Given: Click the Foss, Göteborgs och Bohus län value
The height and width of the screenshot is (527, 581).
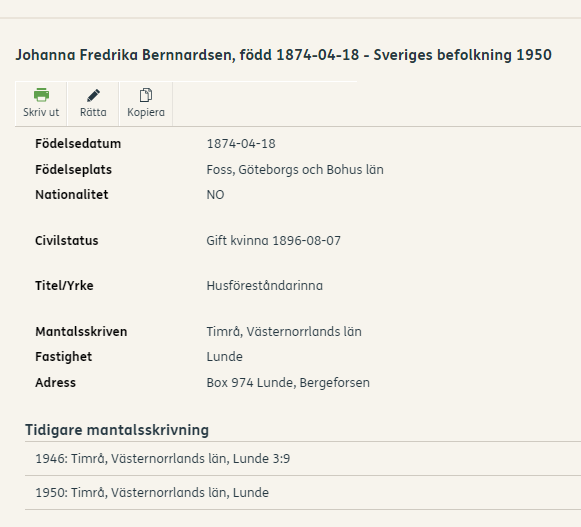Looking at the screenshot, I should click(295, 170).
